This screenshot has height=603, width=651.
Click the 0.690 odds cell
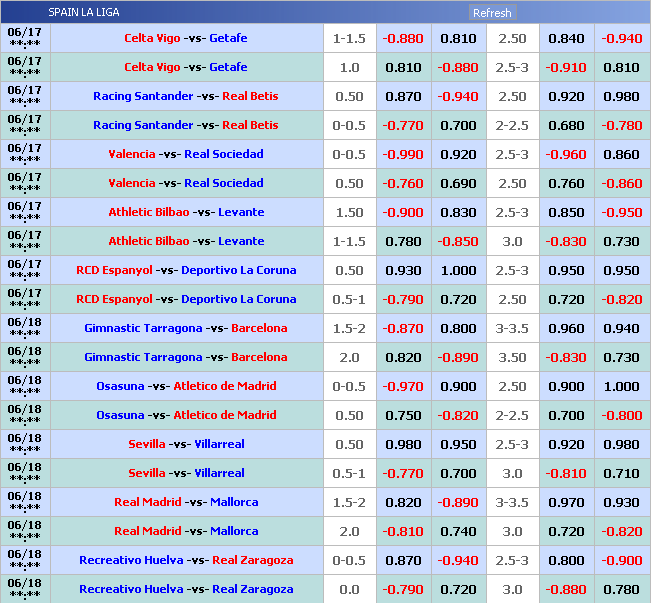(x=458, y=183)
